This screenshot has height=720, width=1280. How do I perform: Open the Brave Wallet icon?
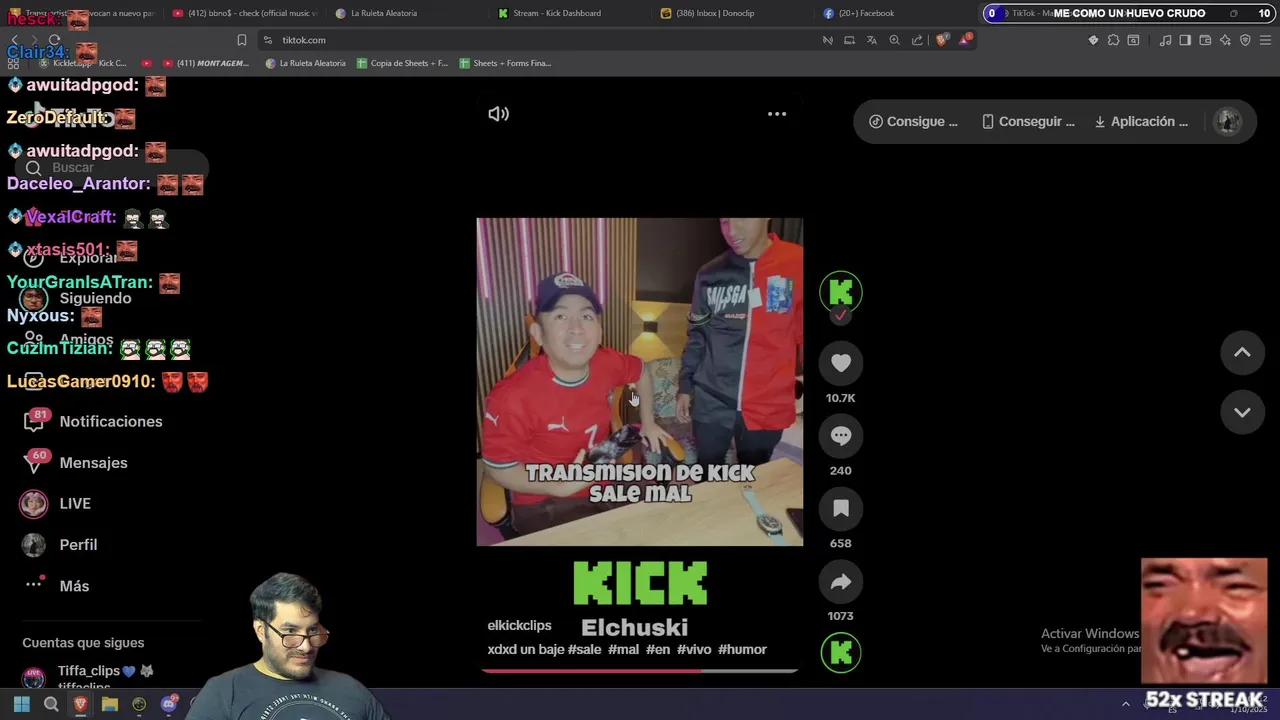[1205, 40]
